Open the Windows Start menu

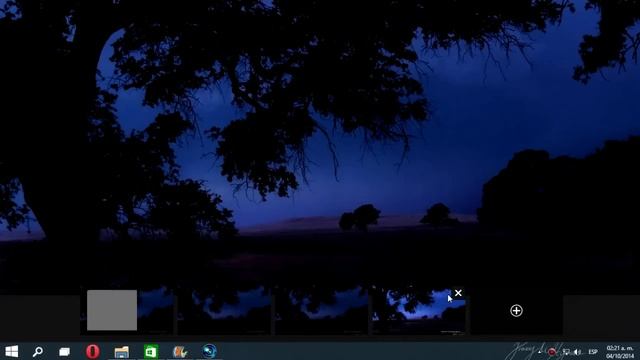tap(12, 351)
